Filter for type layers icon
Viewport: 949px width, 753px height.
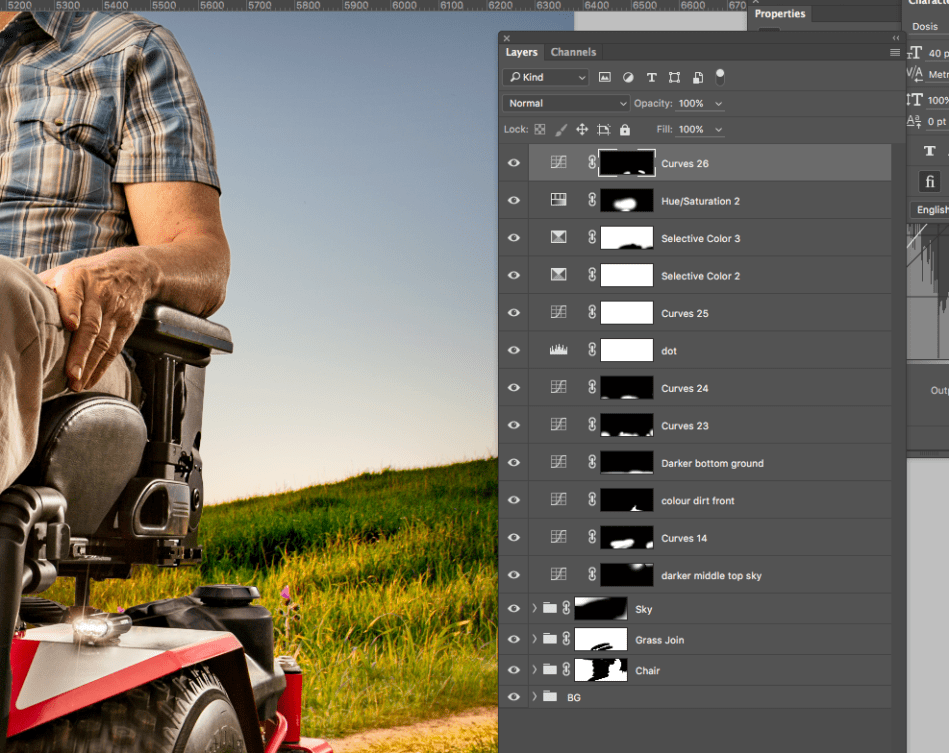651,77
